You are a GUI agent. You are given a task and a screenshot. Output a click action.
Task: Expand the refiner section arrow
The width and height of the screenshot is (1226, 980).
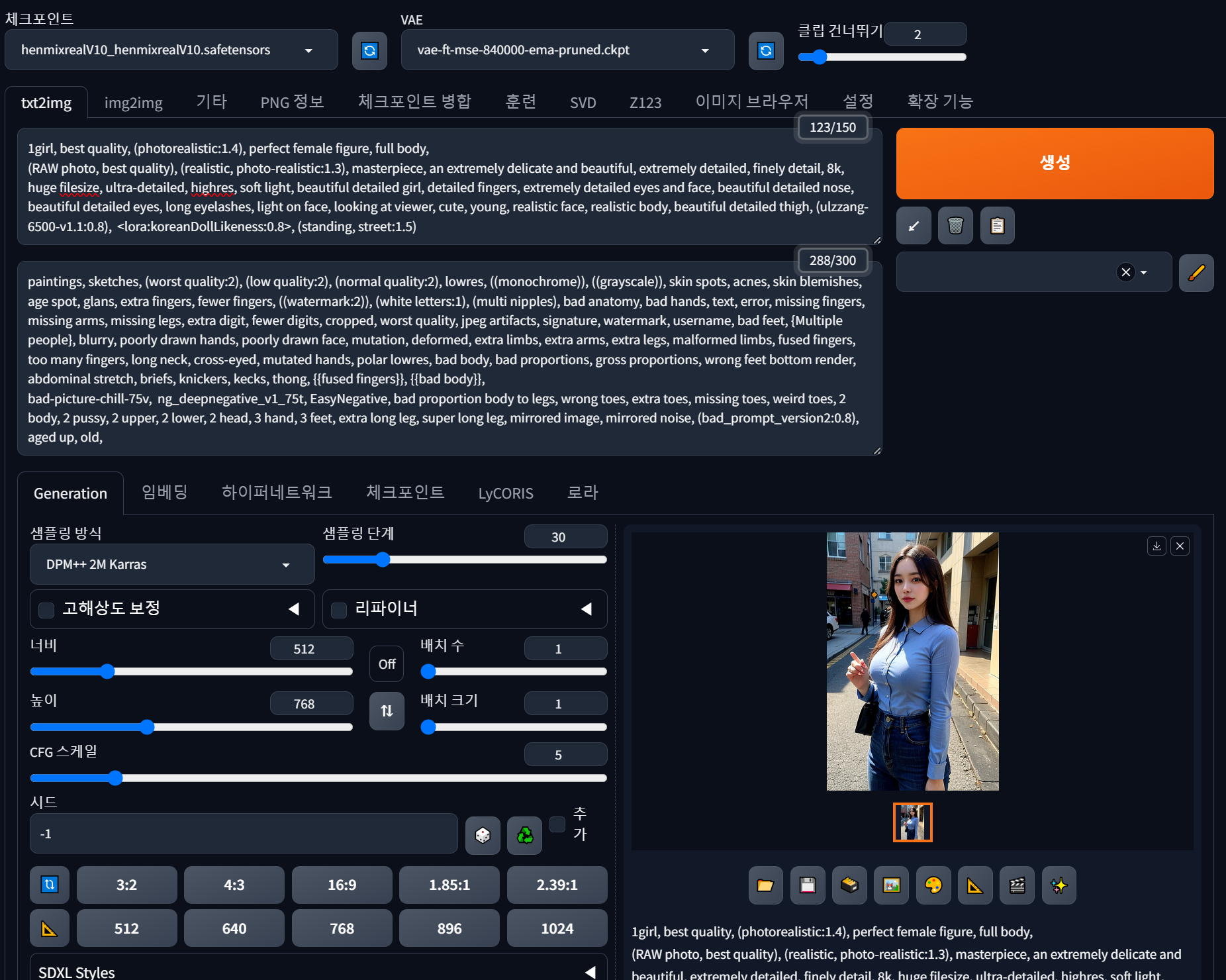click(587, 609)
